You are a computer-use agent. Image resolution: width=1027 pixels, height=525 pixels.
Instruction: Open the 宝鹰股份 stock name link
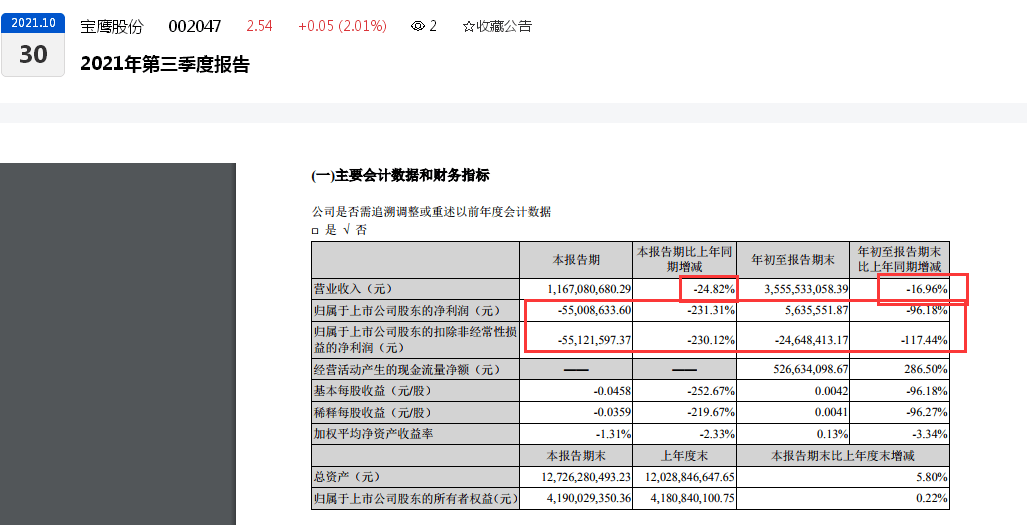tap(112, 26)
